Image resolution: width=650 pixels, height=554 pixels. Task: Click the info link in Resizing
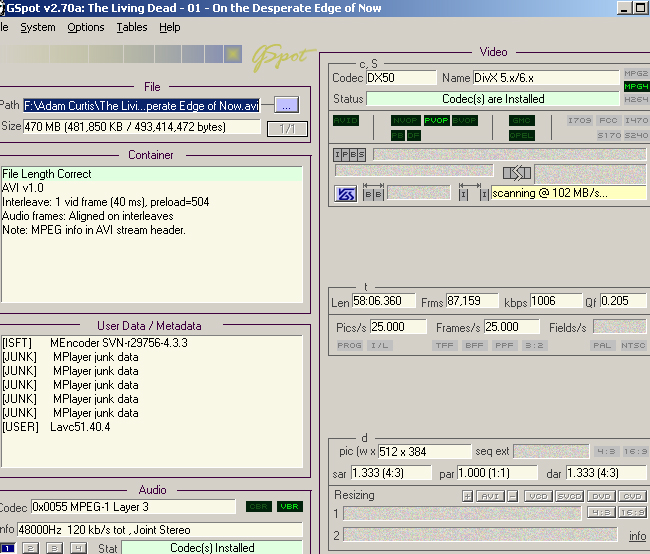(637, 536)
